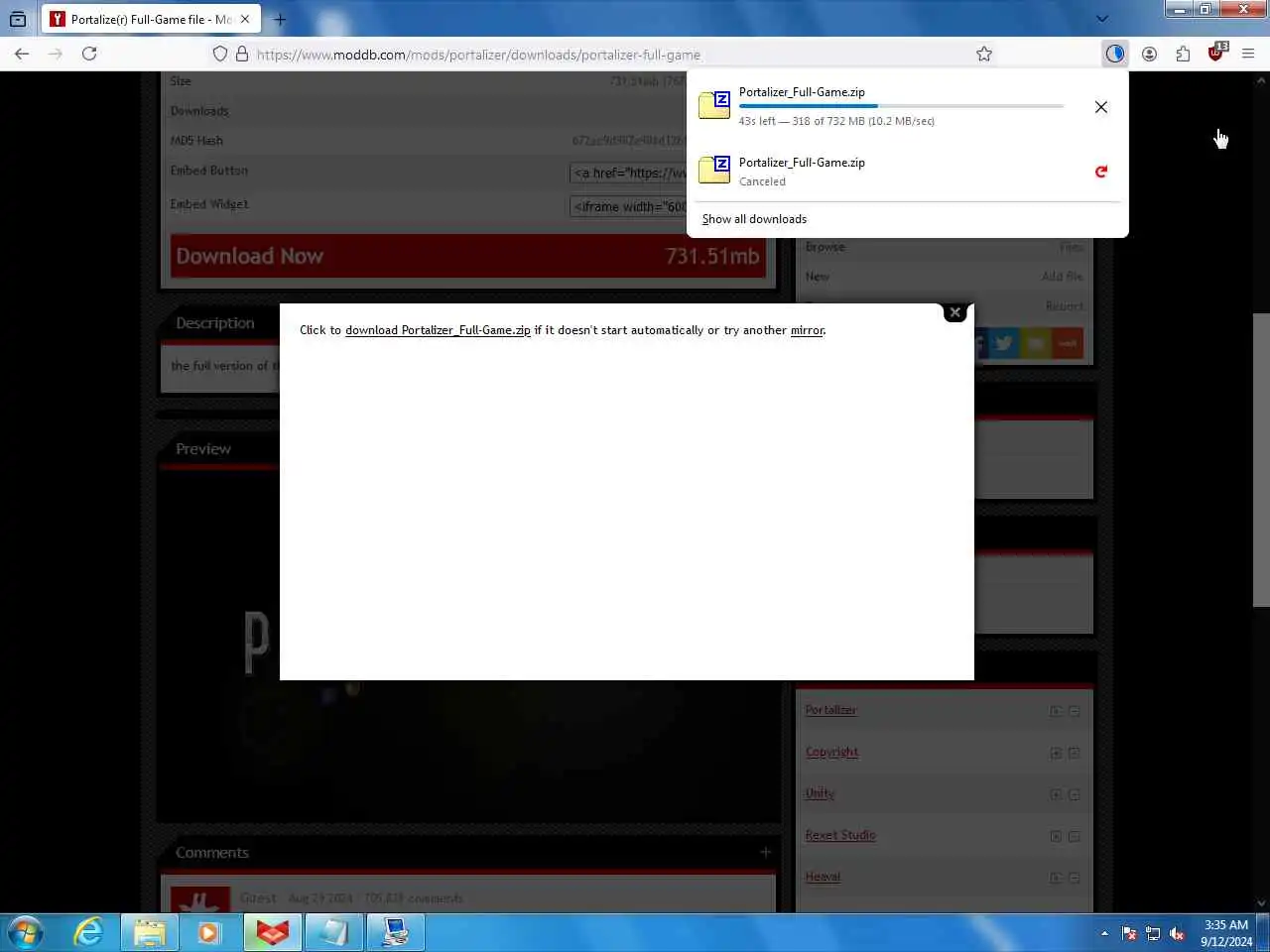
Task: Click the Add file link
Action: (x=1062, y=277)
